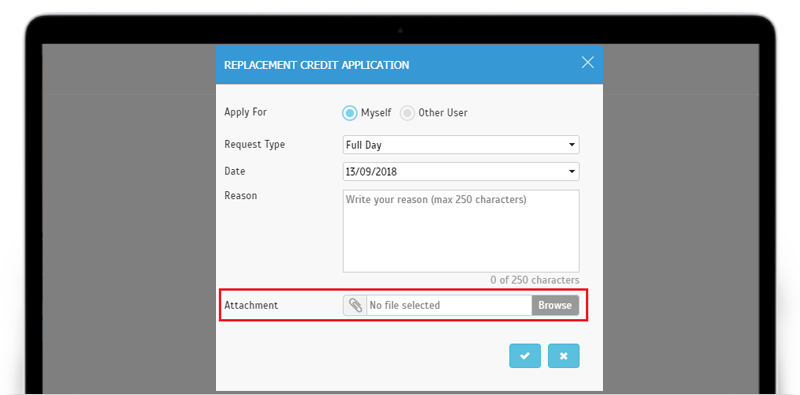
Task: Click the arrow on the Date combo box
Action: [x=571, y=172]
